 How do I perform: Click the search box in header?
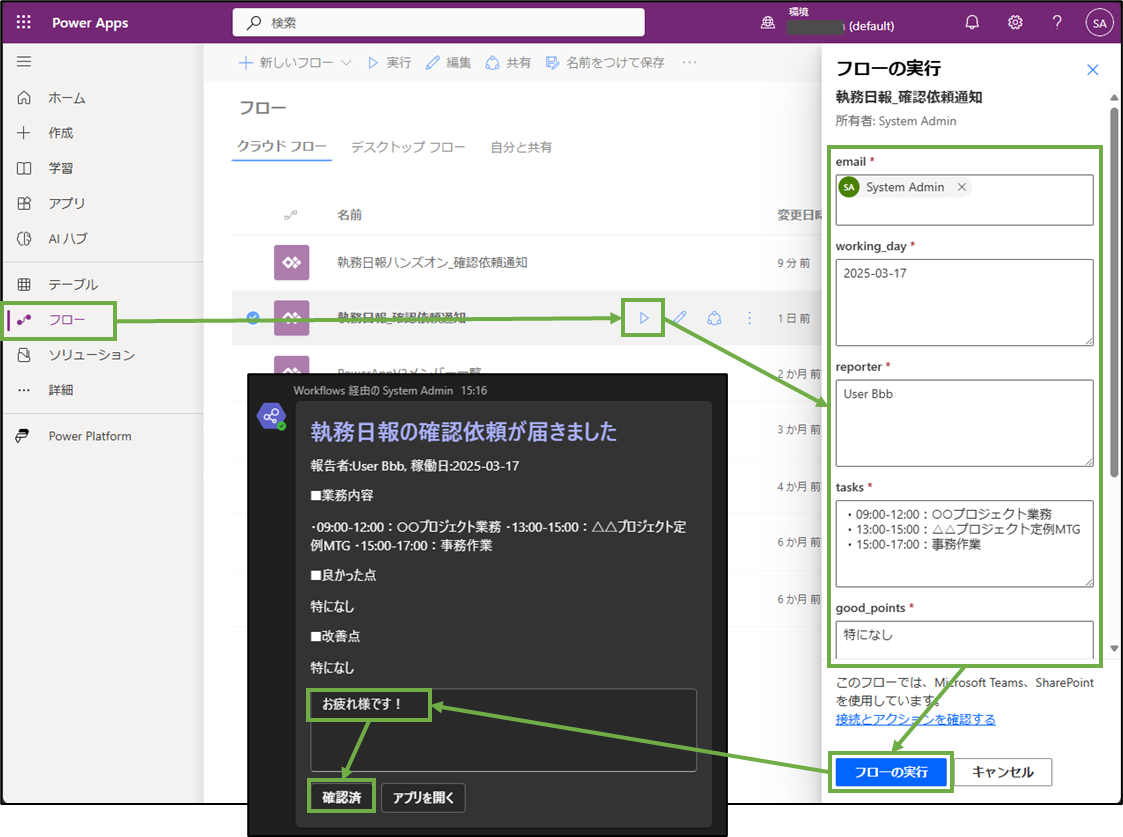click(x=438, y=22)
